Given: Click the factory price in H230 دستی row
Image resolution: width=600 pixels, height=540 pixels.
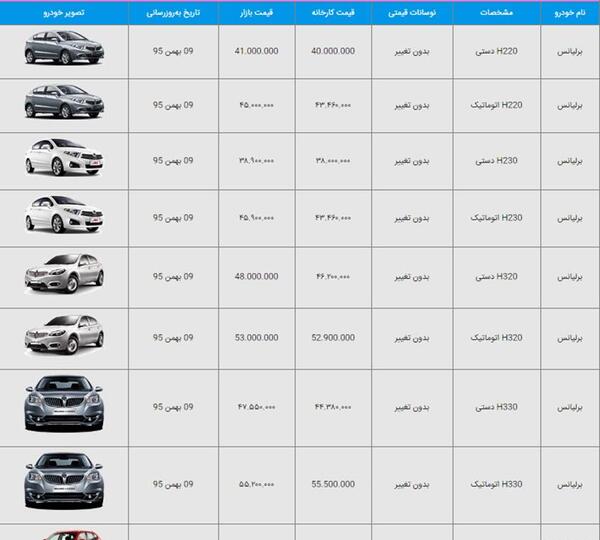Looking at the screenshot, I should click(x=333, y=161).
